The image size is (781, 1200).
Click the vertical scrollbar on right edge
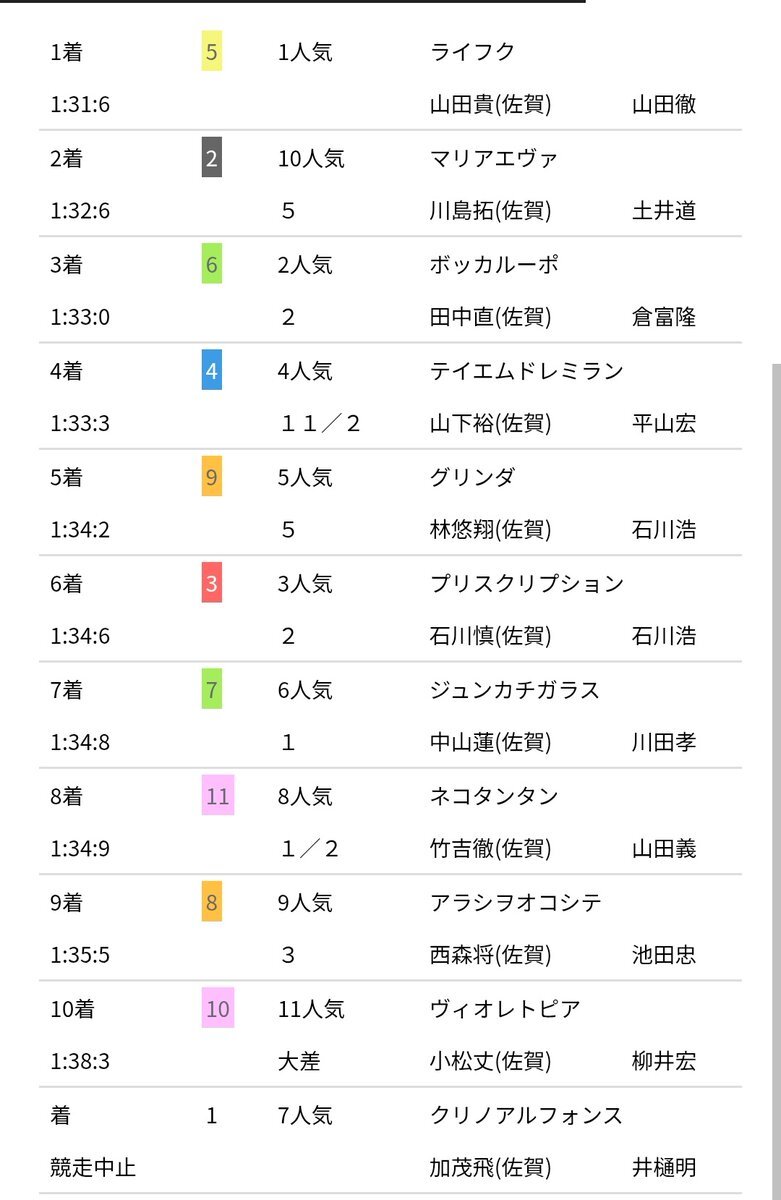(774, 780)
